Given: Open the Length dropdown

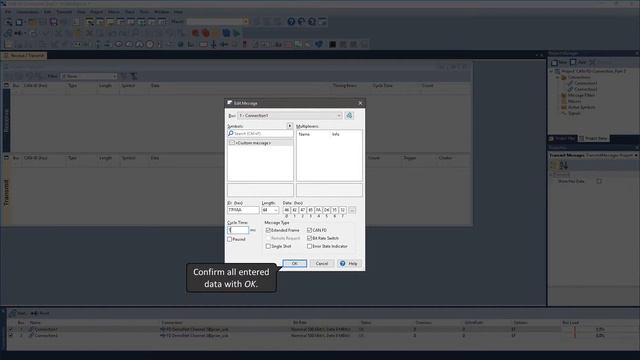Looking at the screenshot, I should (x=270, y=210).
